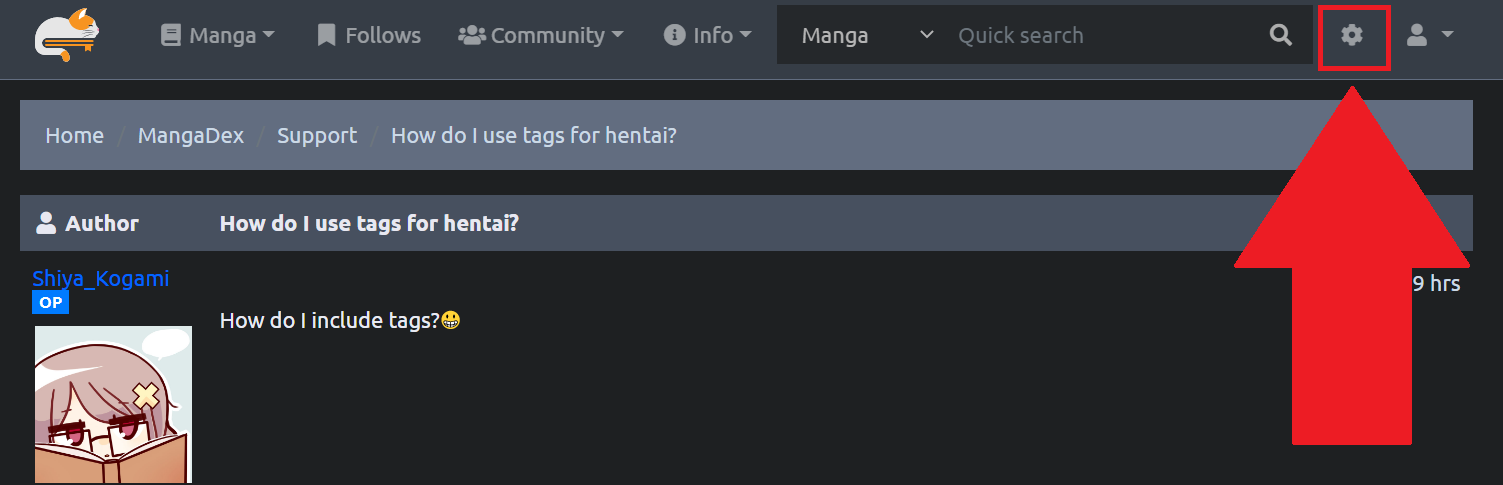Click the Follows bookmark icon
Viewport: 1503px width, 485px height.
click(326, 36)
